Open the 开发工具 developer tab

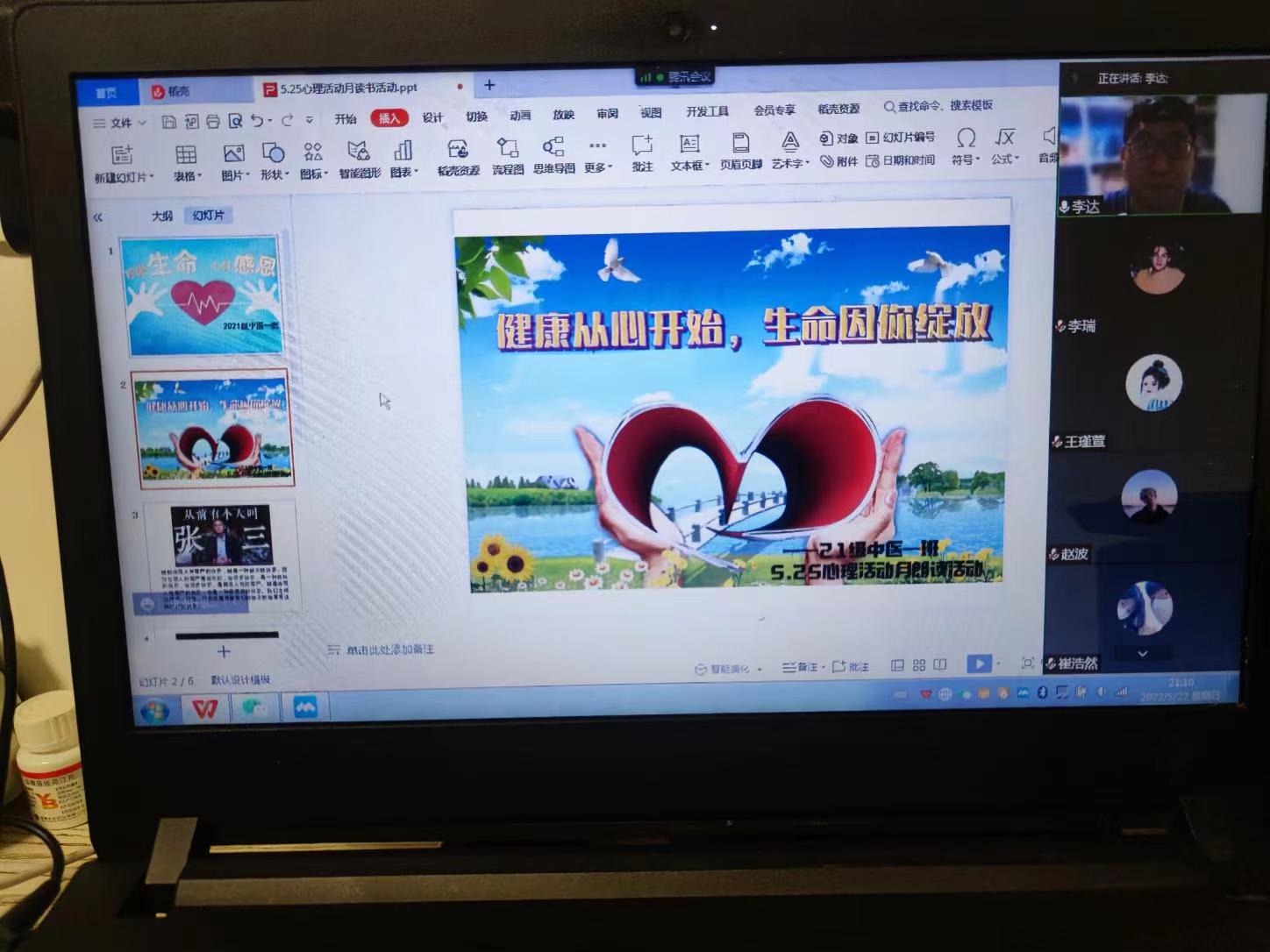[x=708, y=111]
